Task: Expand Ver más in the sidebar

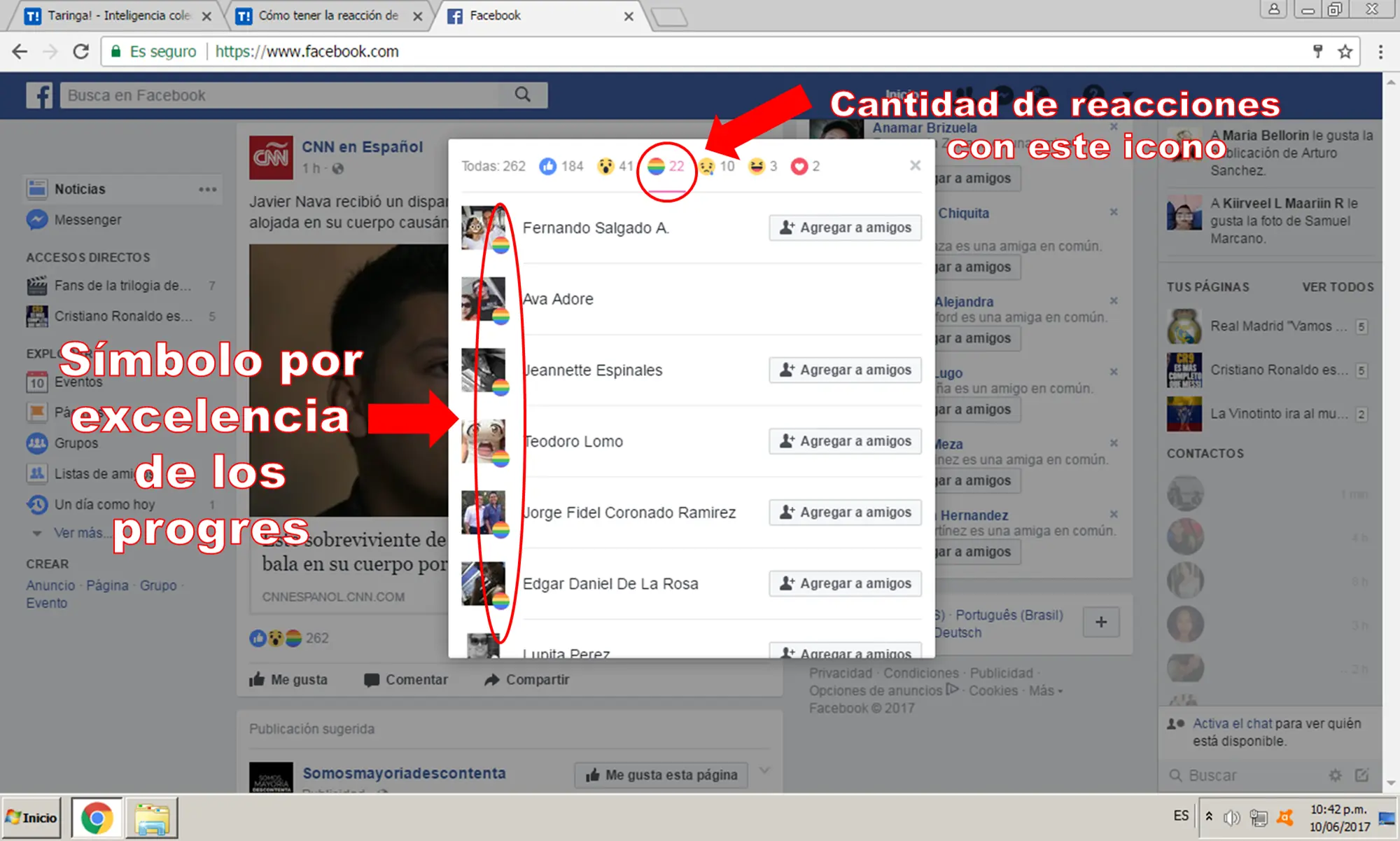Action: tap(81, 533)
